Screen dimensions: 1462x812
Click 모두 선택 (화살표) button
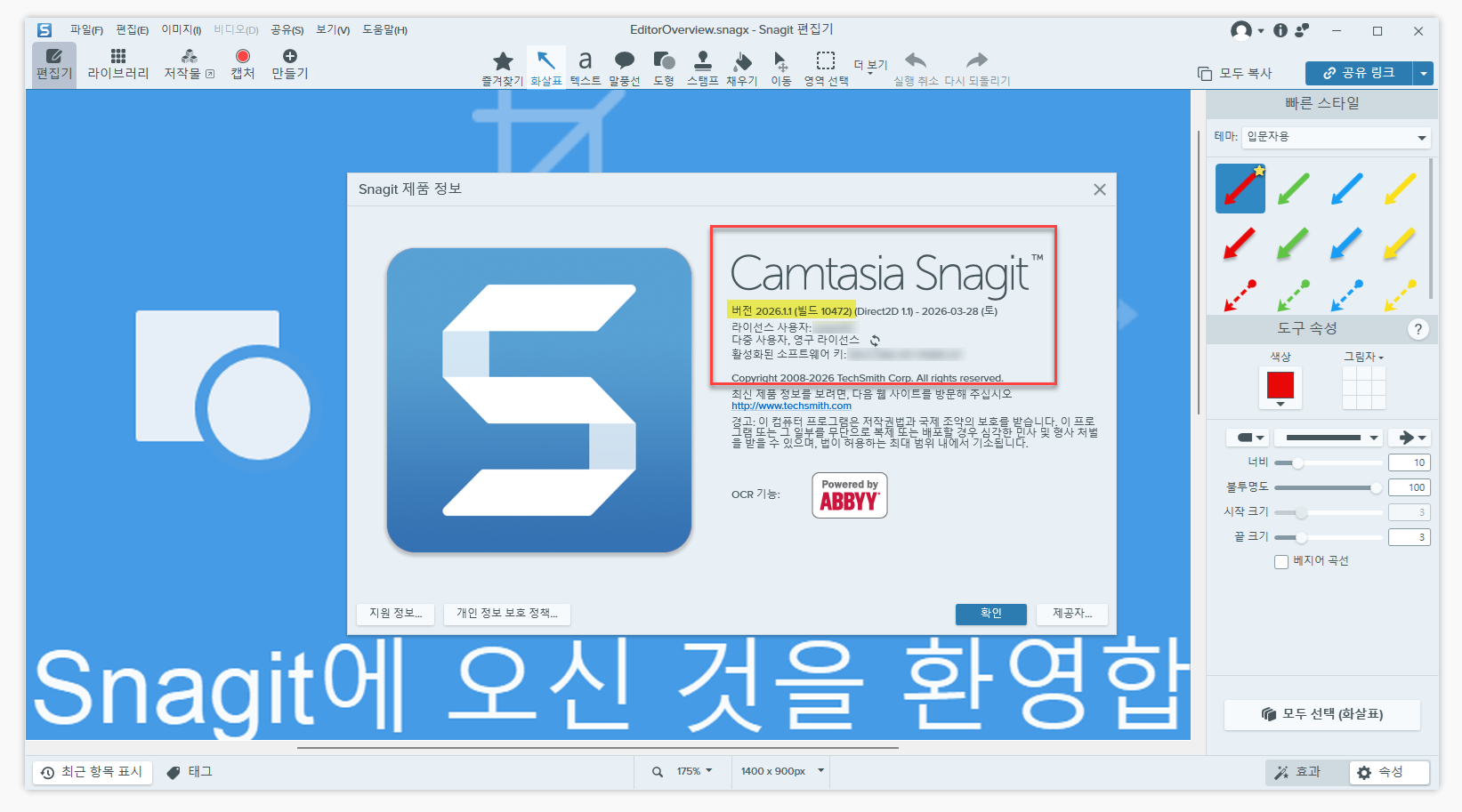(1322, 714)
